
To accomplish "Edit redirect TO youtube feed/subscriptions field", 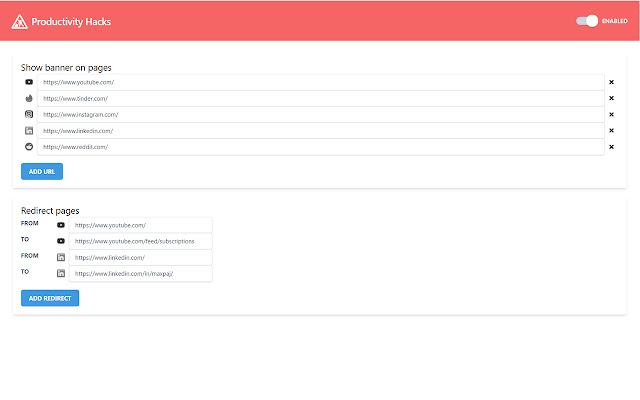I will click(140, 241).
